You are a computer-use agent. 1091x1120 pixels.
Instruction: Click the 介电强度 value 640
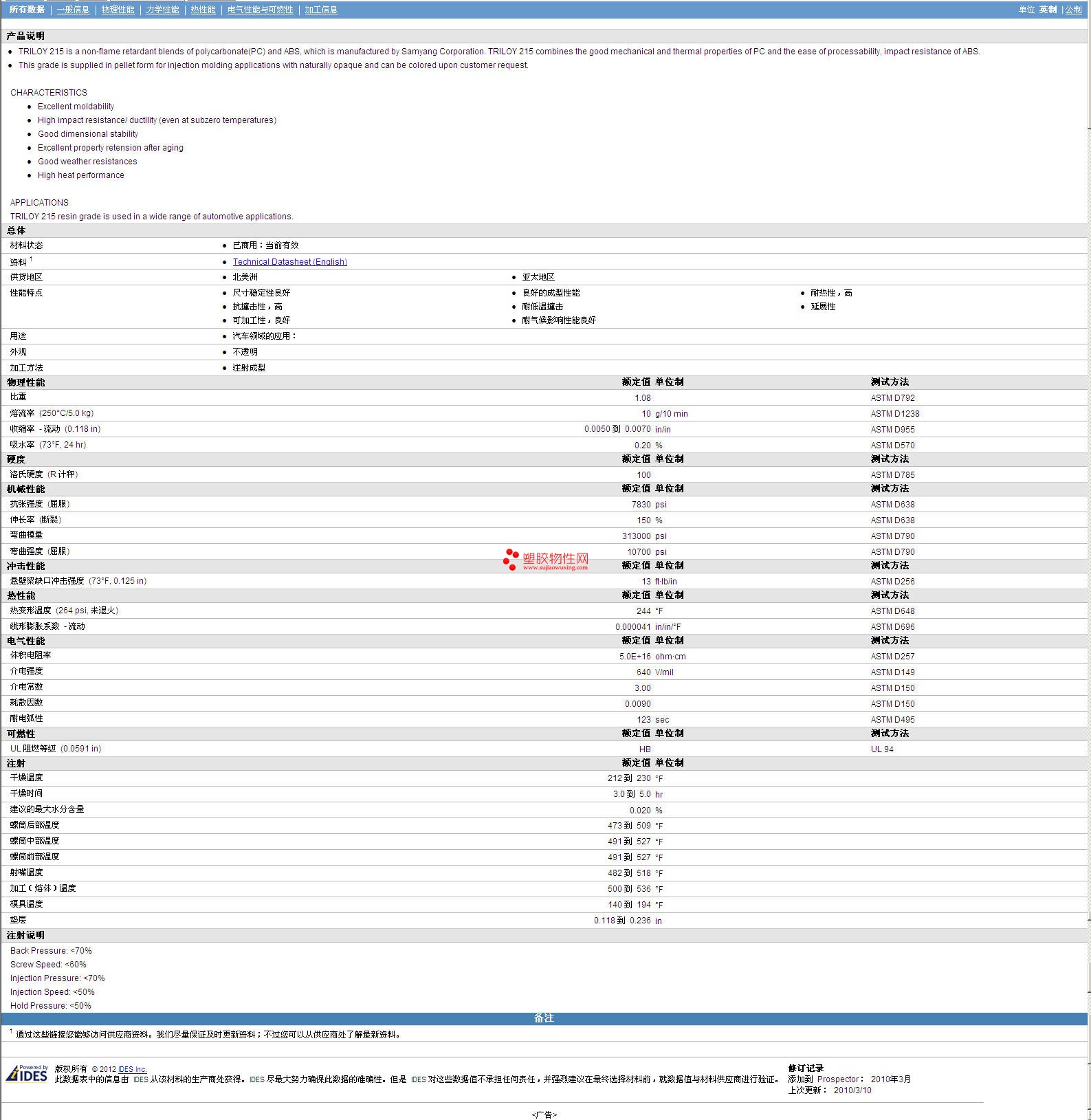643,672
